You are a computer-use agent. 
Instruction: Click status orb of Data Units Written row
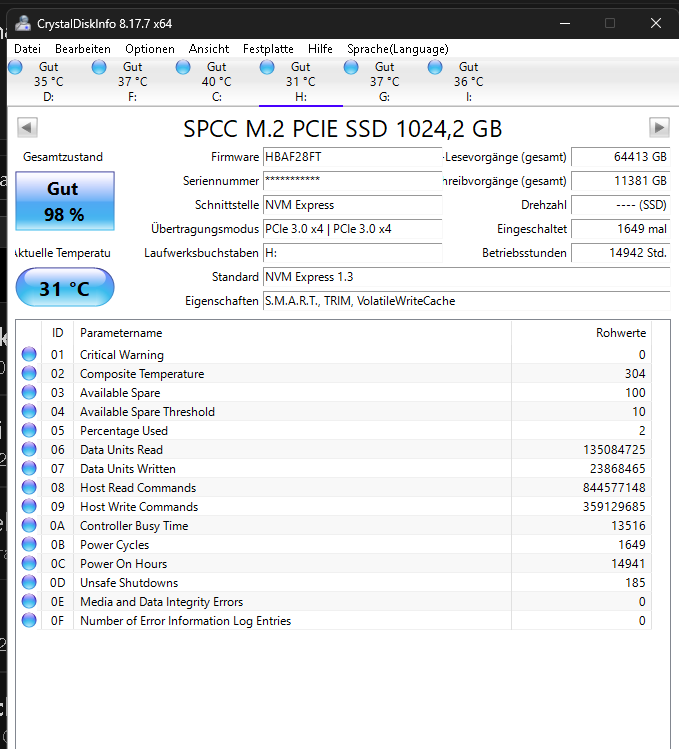29,468
